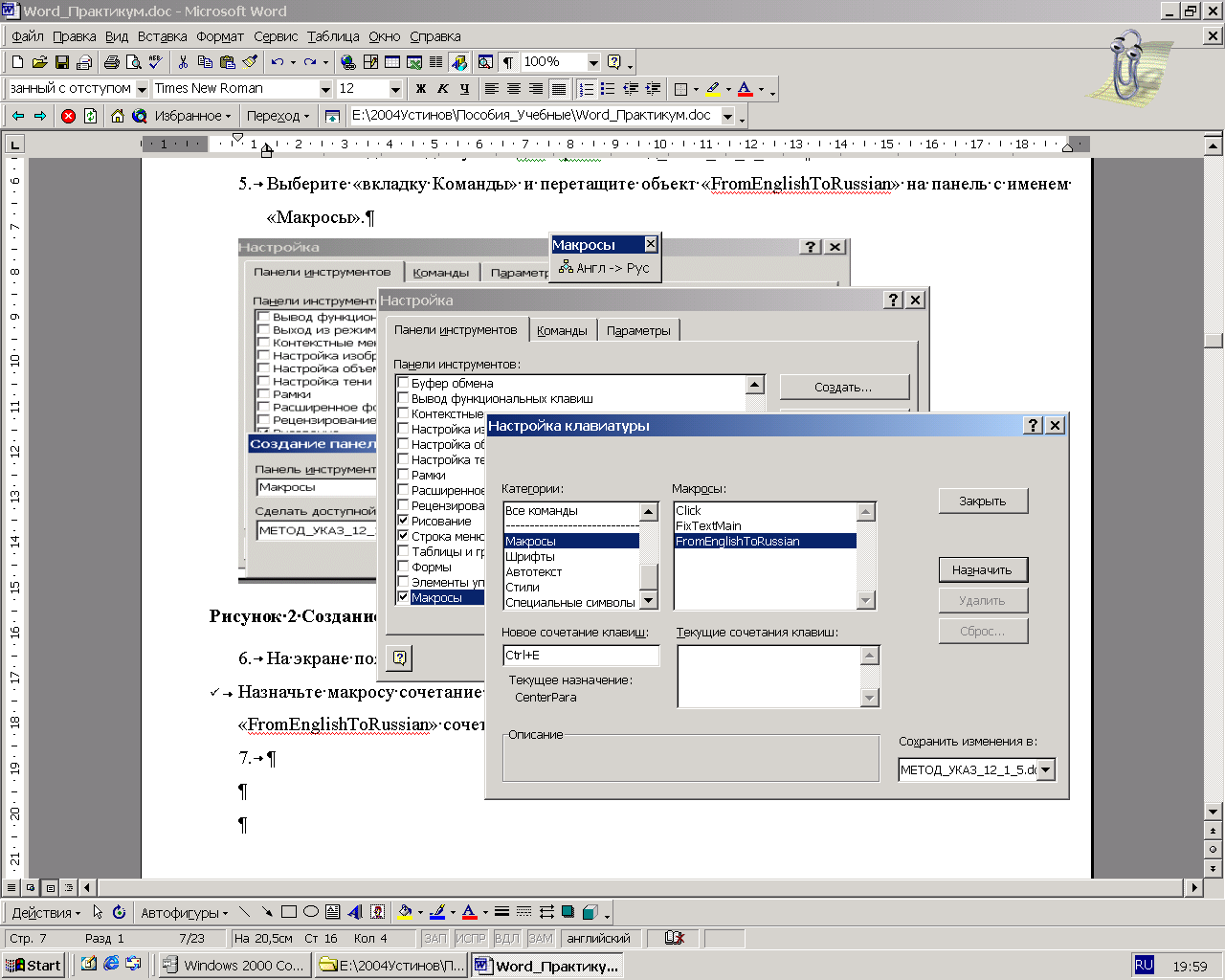Image resolution: width=1225 pixels, height=980 pixels.
Task: Click the Columns layout icon
Action: tap(436, 62)
